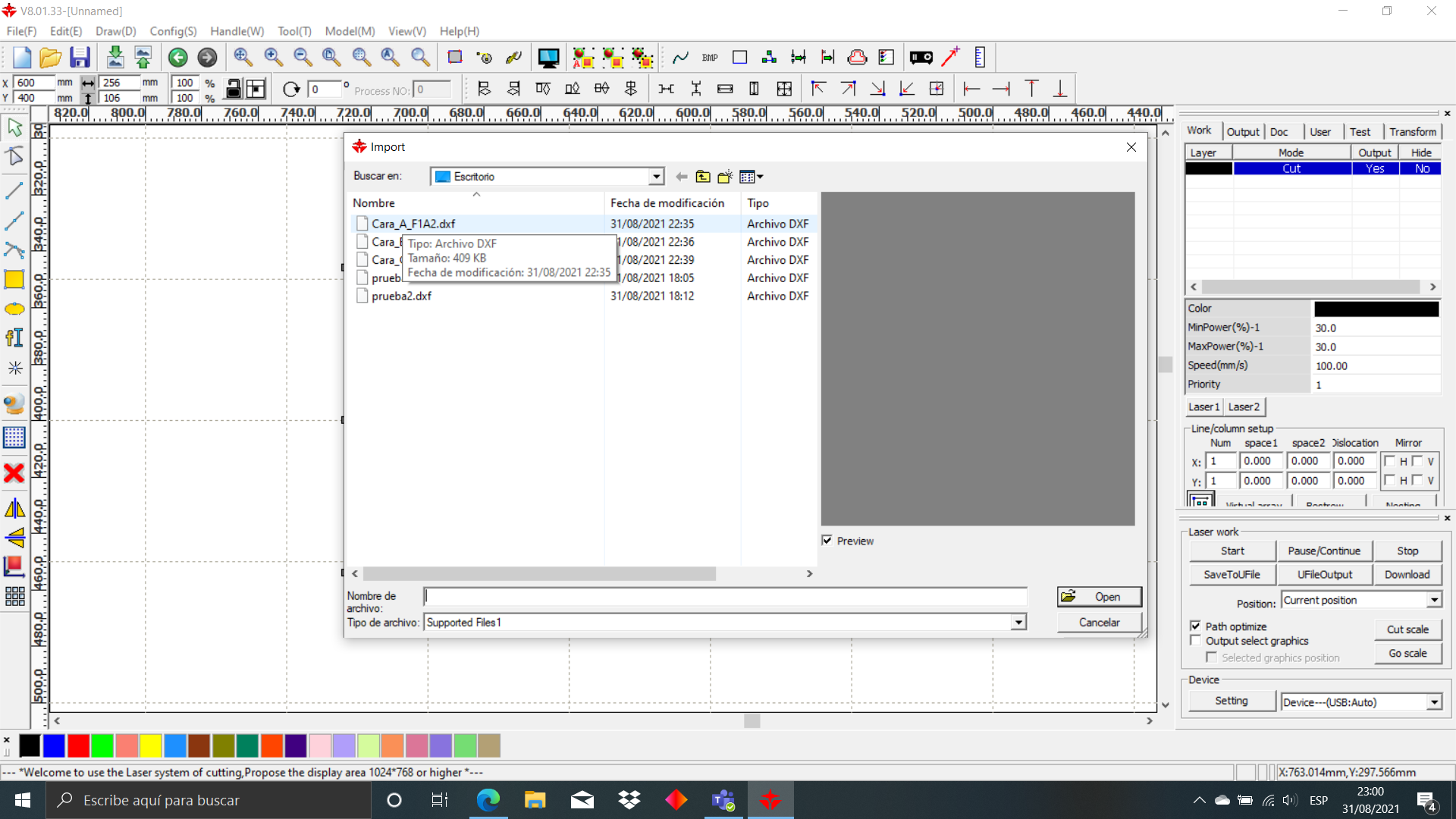Open the Tipo de archivo dropdown
Image resolution: width=1456 pixels, height=819 pixels.
coord(1018,623)
